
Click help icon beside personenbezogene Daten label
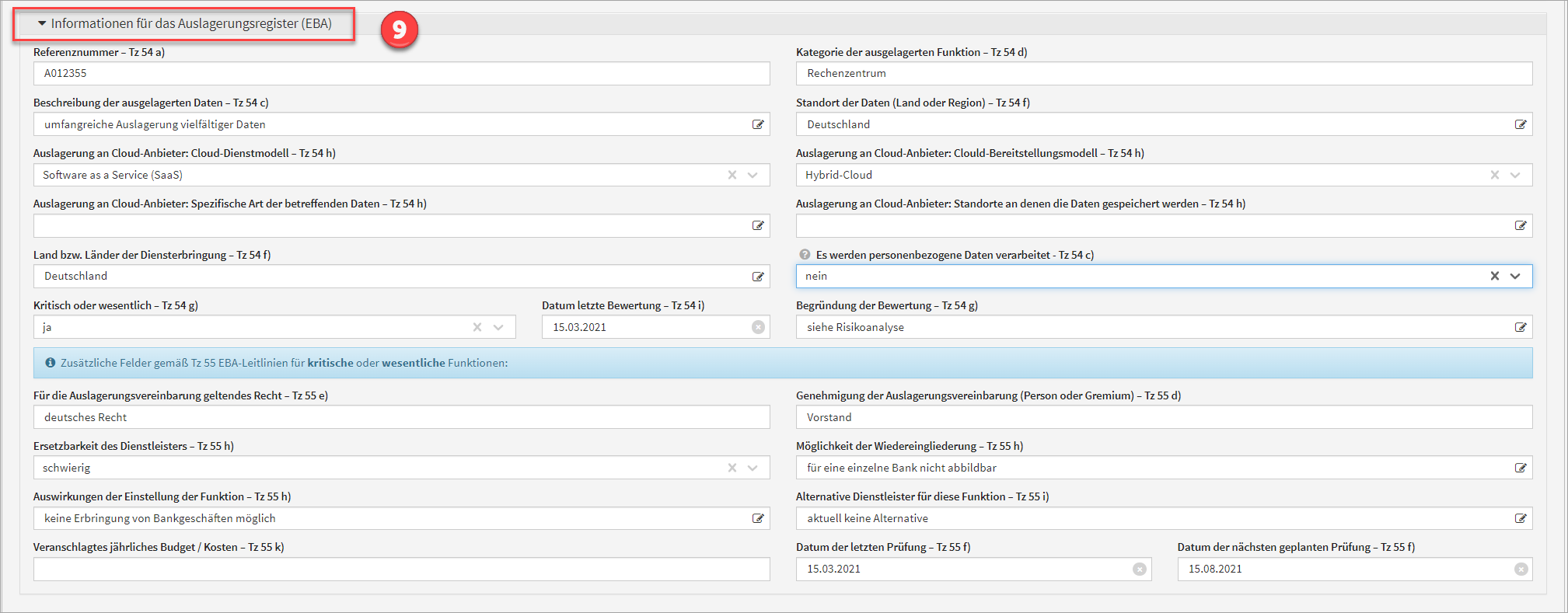[x=805, y=255]
